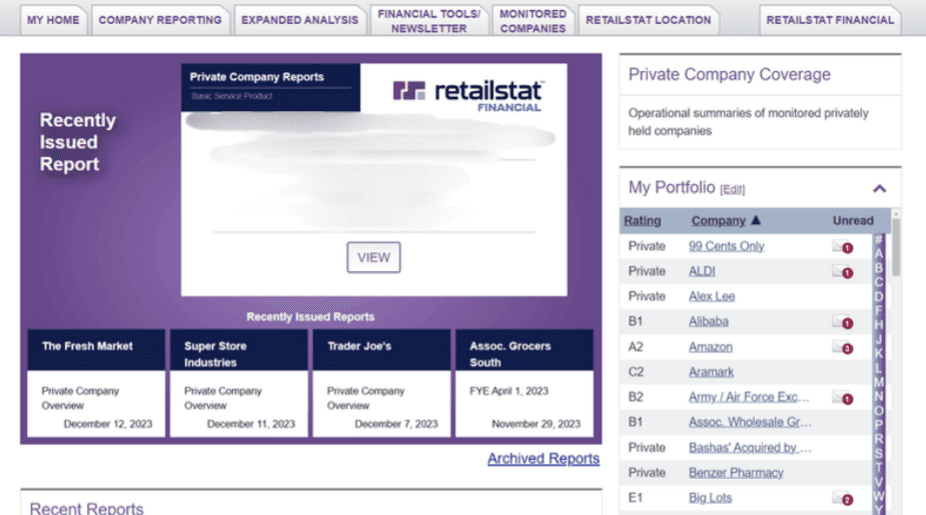Jump to letter L in portfolio index

[x=878, y=367]
